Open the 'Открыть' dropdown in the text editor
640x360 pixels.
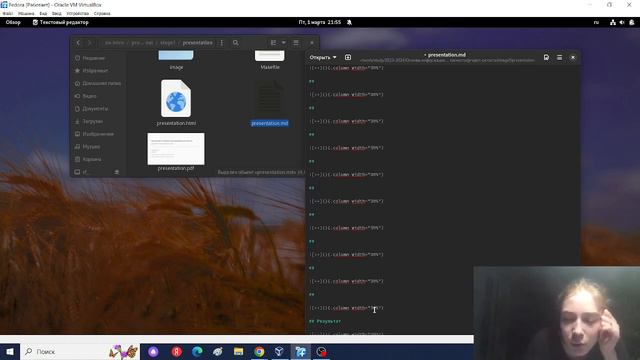click(x=323, y=58)
